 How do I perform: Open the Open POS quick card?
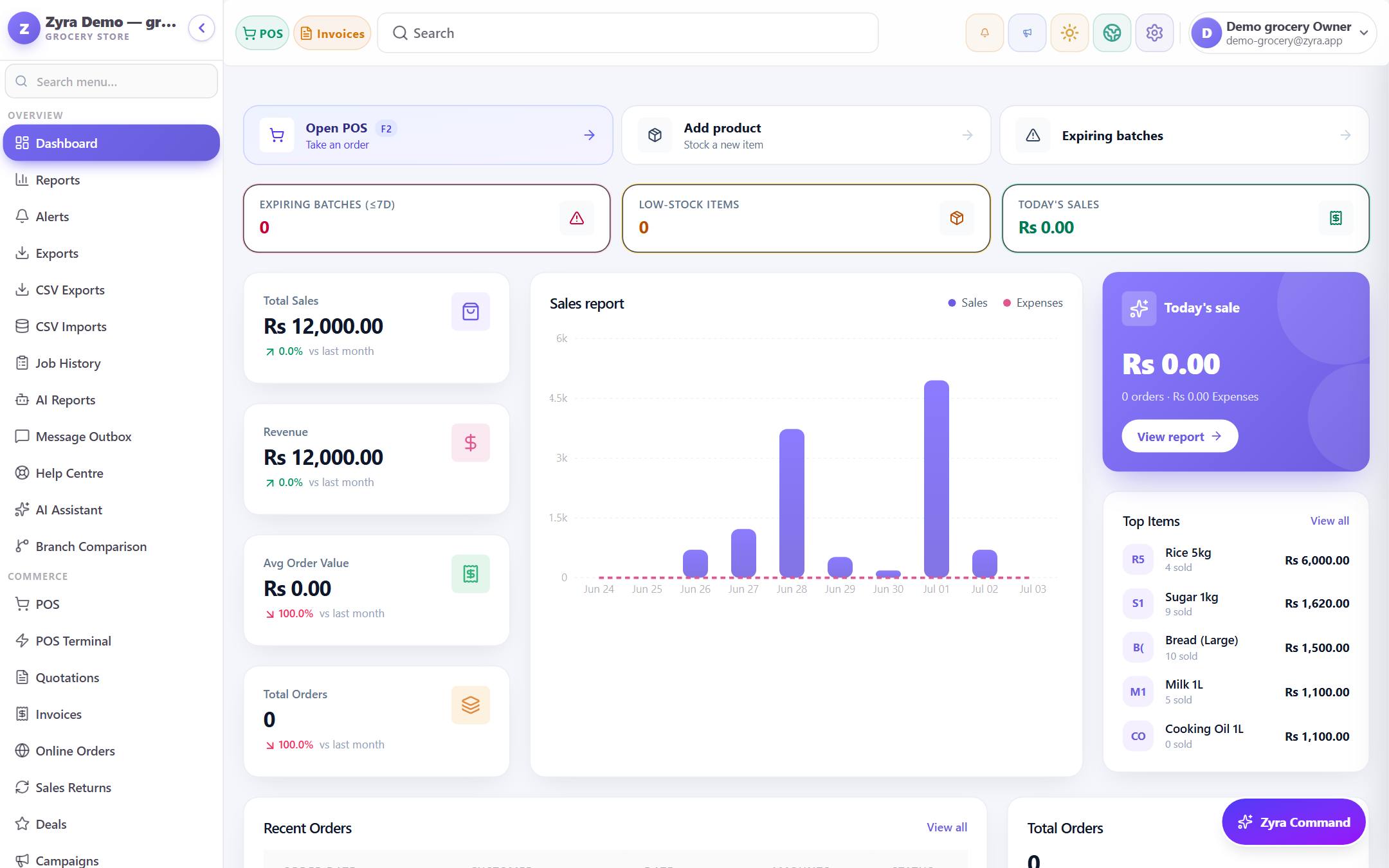428,135
